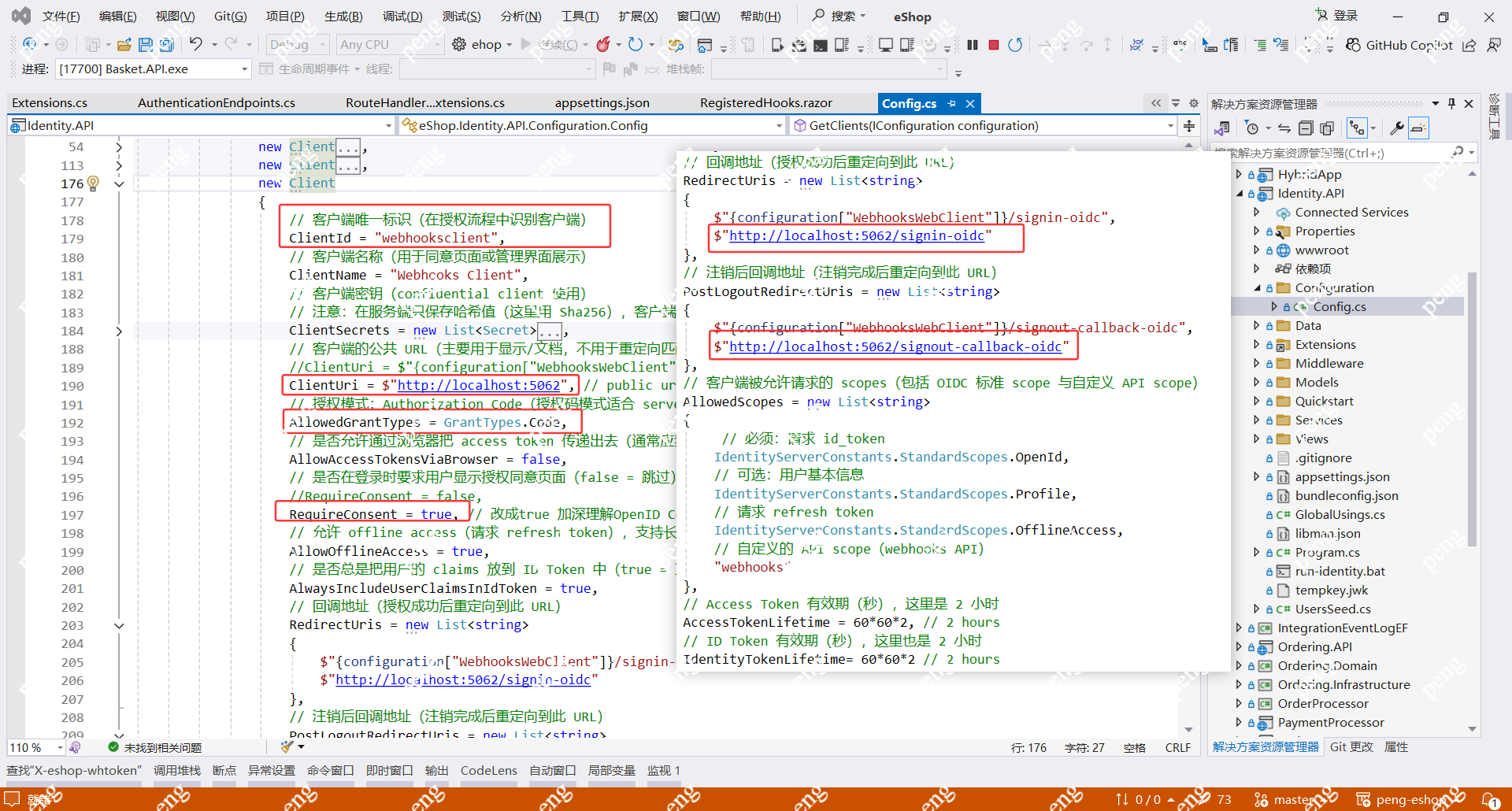The height and width of the screenshot is (811, 1512).
Task: Expand the Models folder in Solution Explorer
Action: [x=1256, y=383]
